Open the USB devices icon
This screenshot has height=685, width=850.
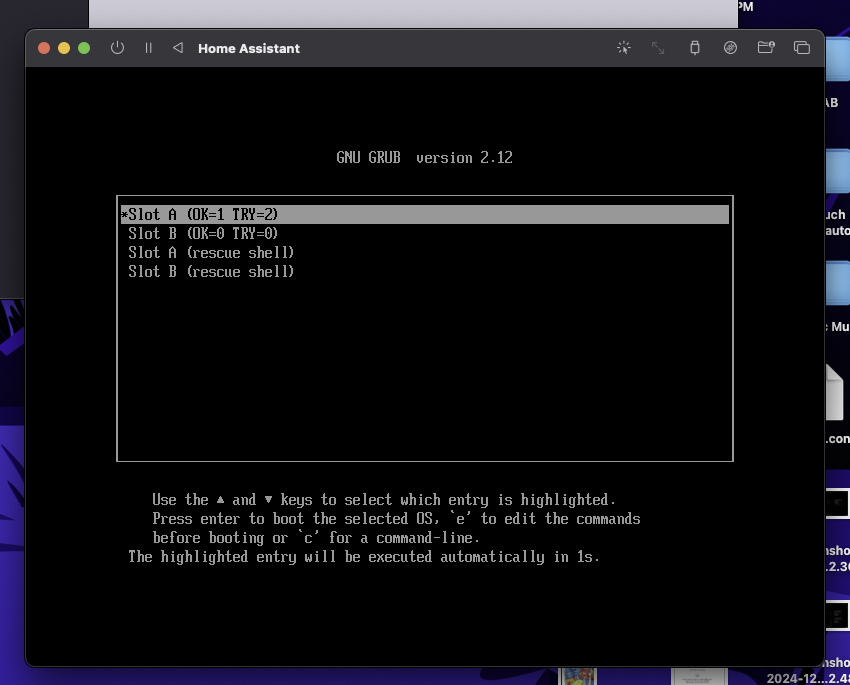695,47
